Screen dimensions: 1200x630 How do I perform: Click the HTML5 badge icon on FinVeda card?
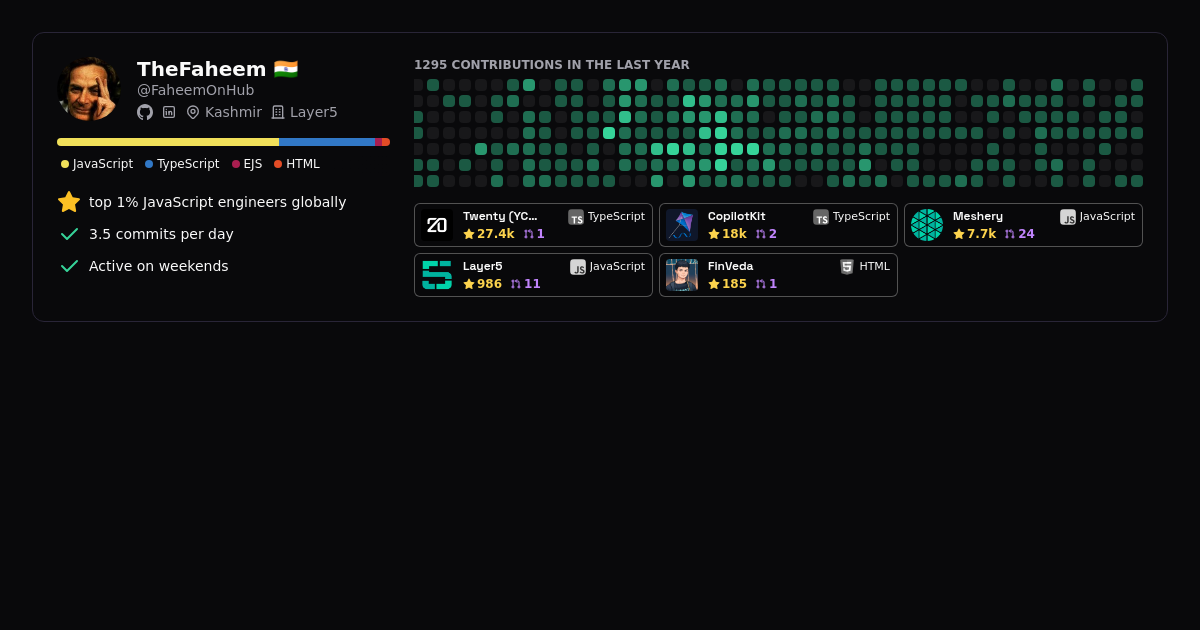847,267
